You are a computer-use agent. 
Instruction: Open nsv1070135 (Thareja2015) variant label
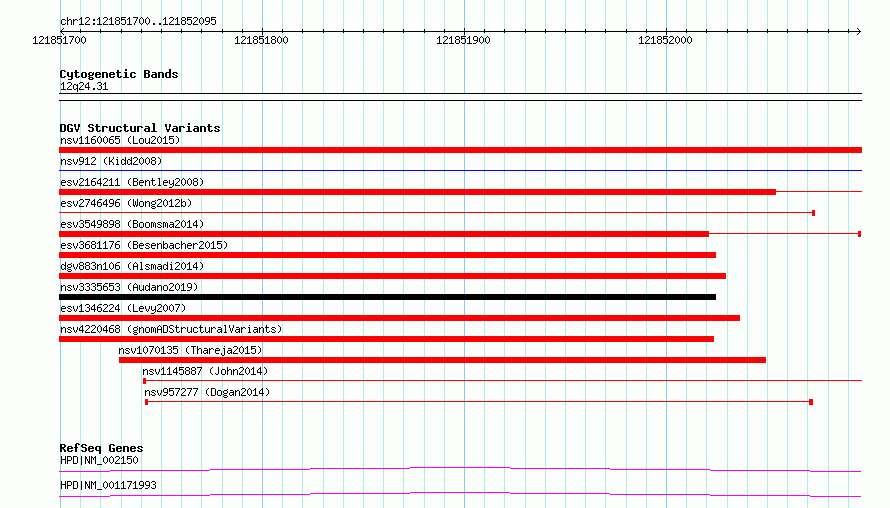190,350
